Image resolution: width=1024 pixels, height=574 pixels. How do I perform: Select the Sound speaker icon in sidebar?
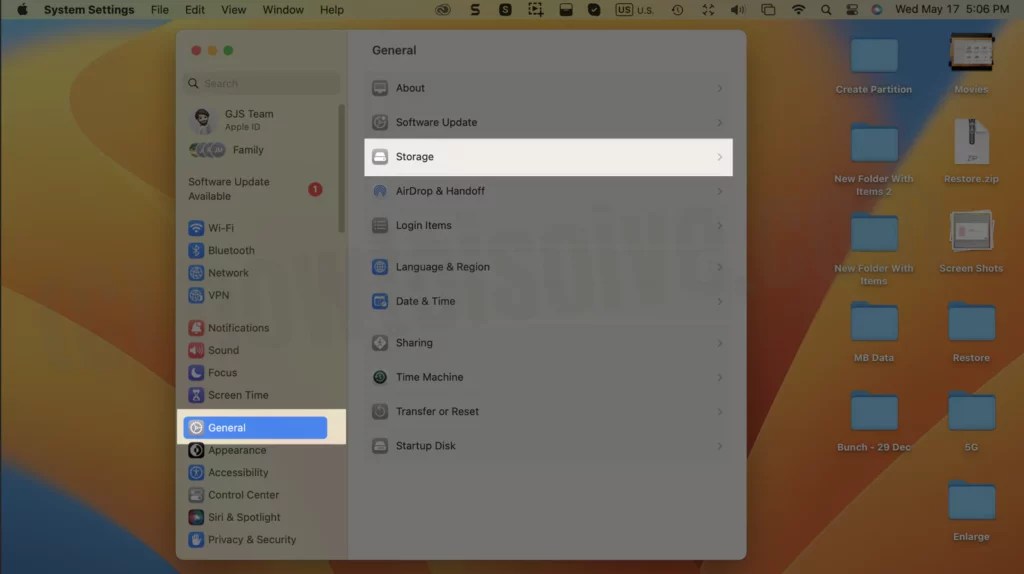coord(196,350)
